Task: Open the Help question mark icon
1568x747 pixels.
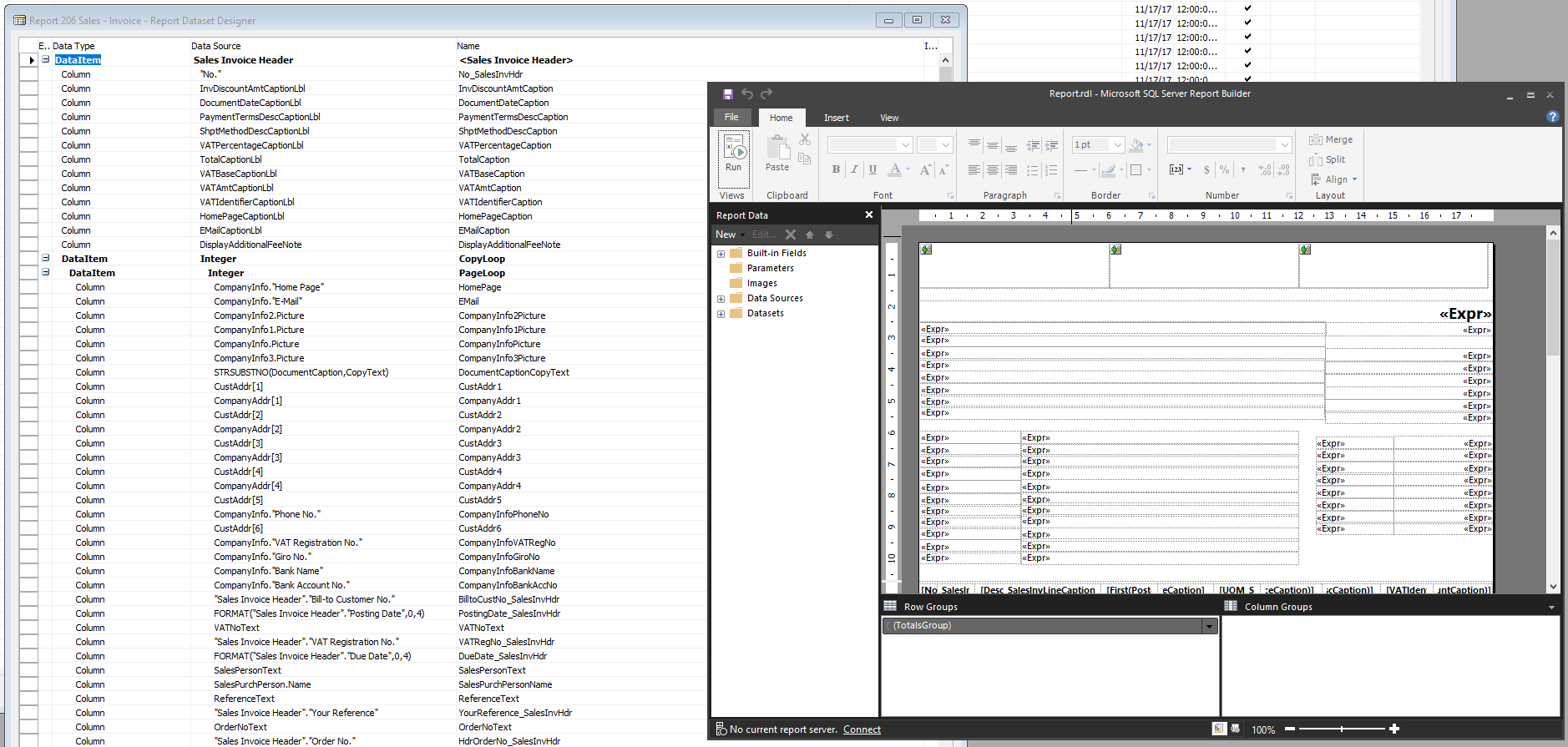Action: 1552,117
